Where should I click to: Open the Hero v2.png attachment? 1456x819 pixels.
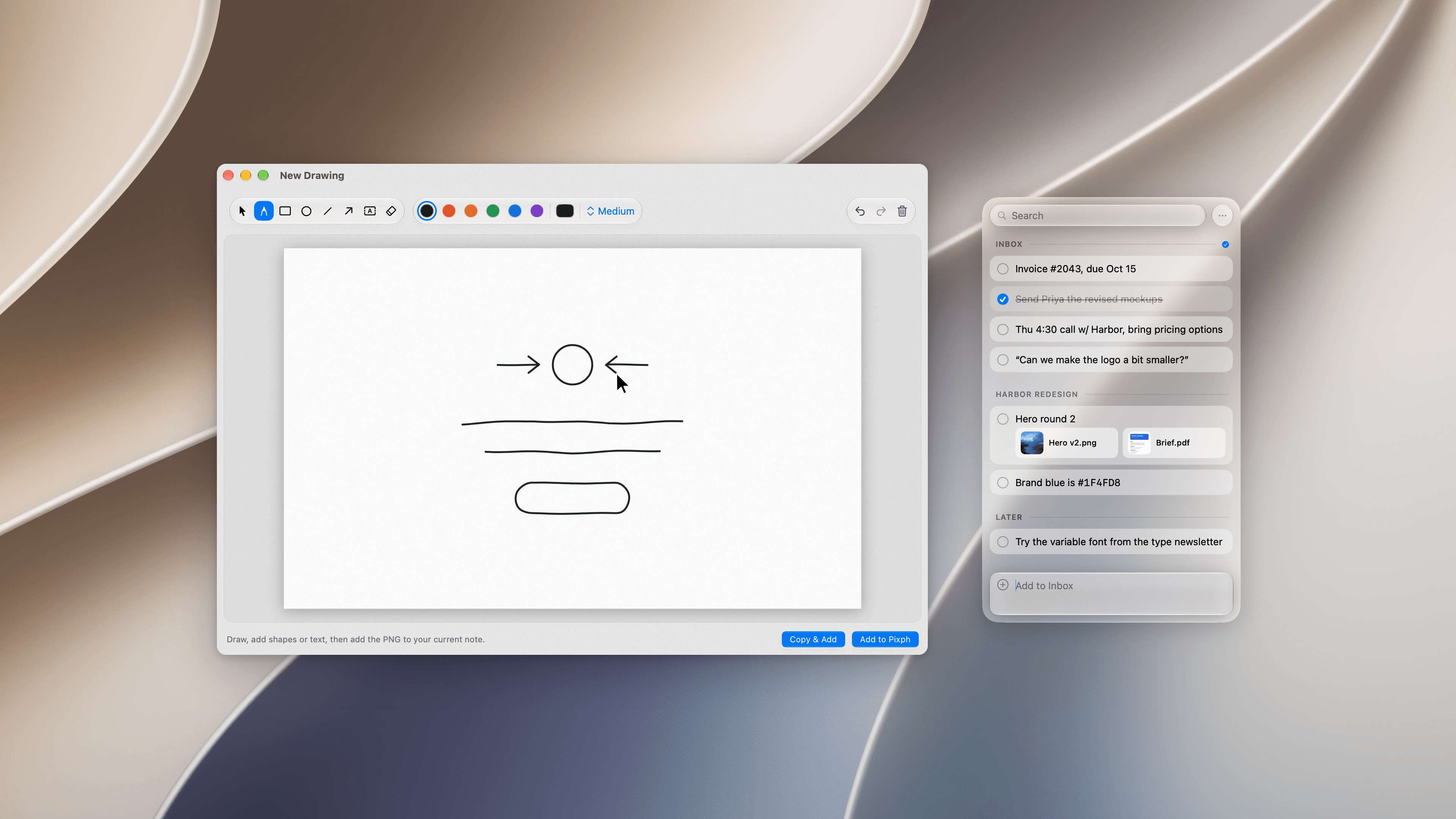[1067, 443]
